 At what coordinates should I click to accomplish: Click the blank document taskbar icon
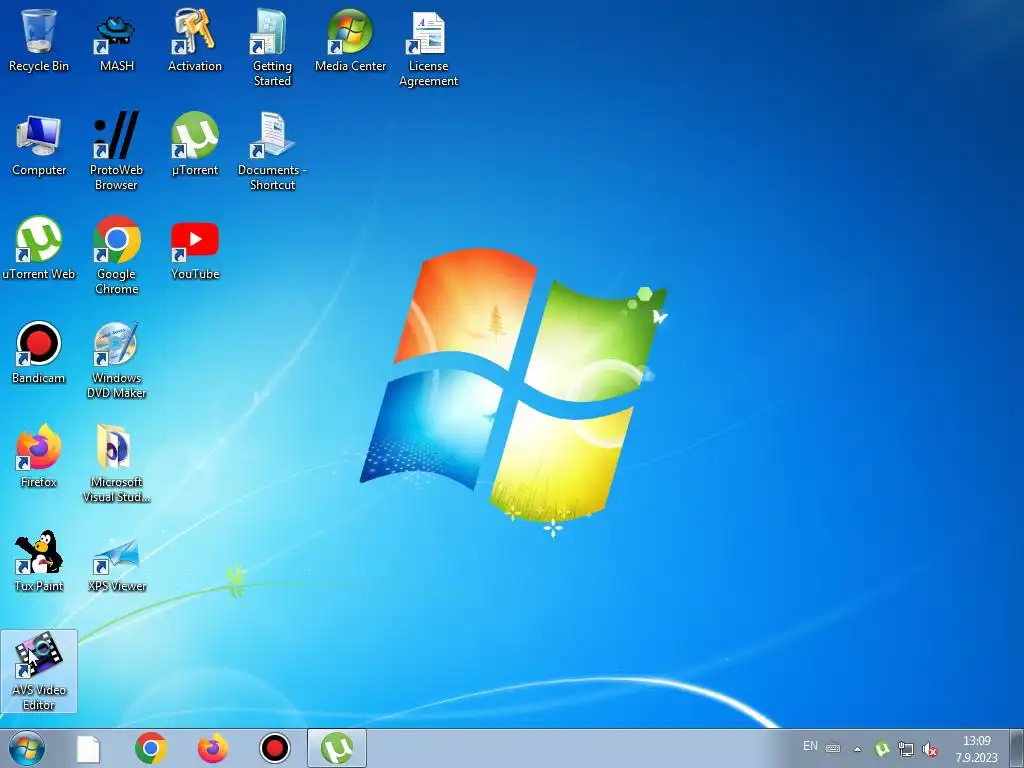(88, 748)
